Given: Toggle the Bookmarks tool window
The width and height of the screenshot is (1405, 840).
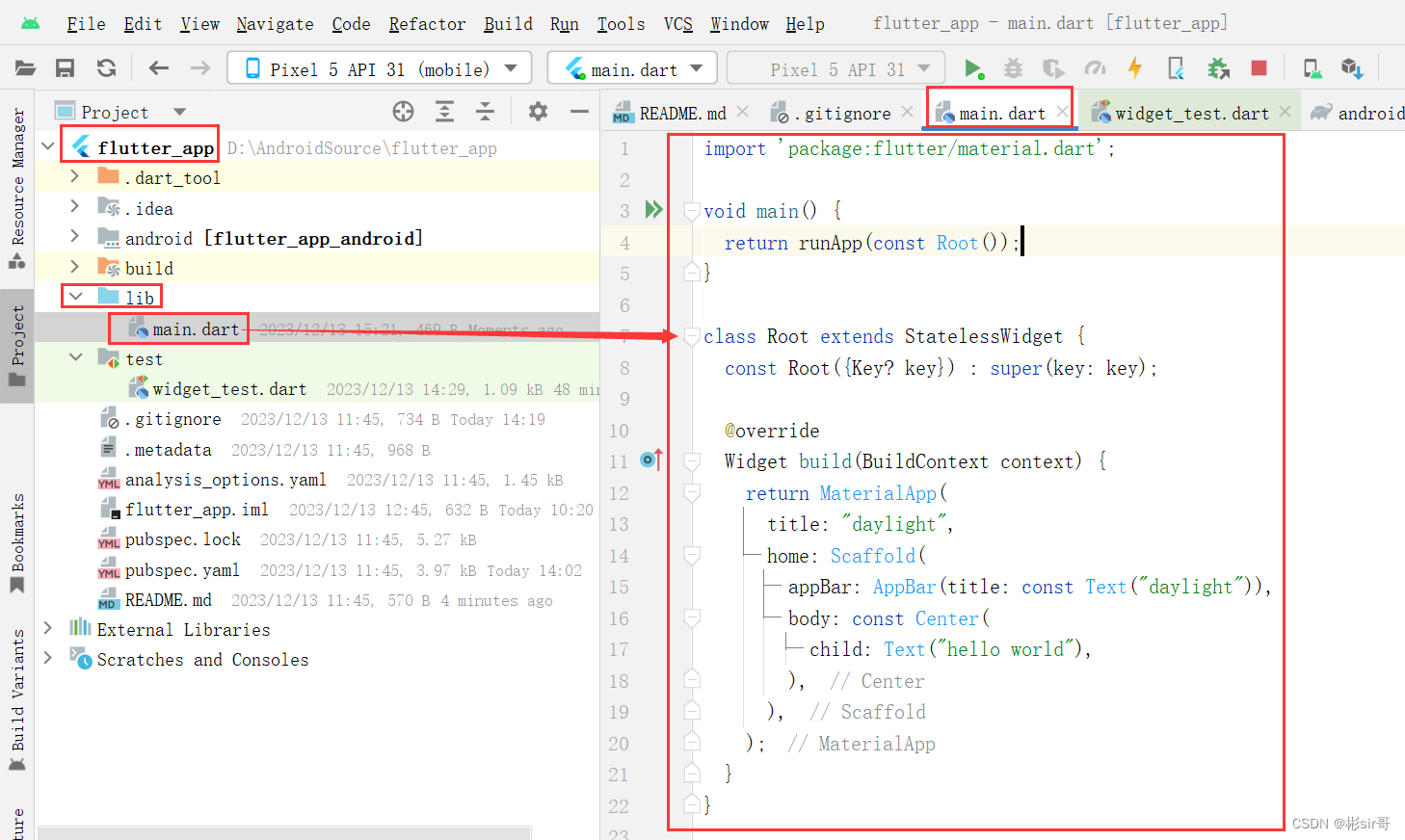Looking at the screenshot, I should click(x=17, y=544).
